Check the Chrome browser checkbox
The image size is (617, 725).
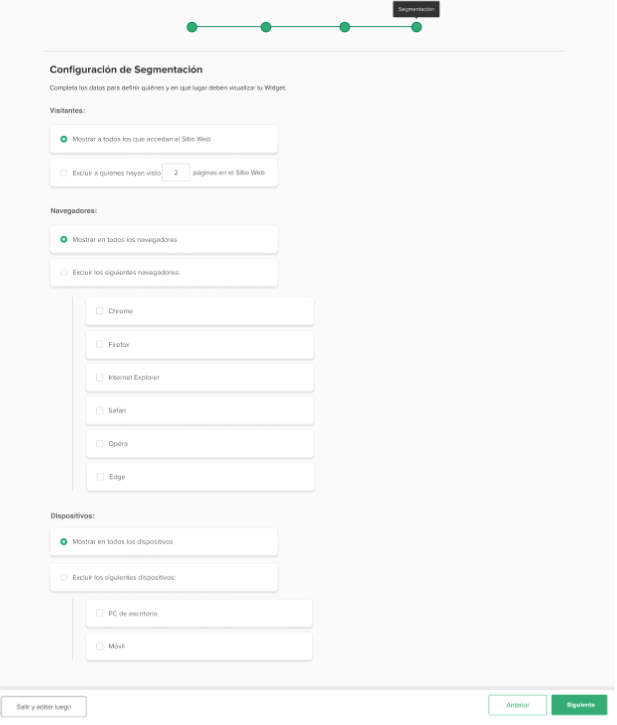pyautogui.click(x=99, y=311)
